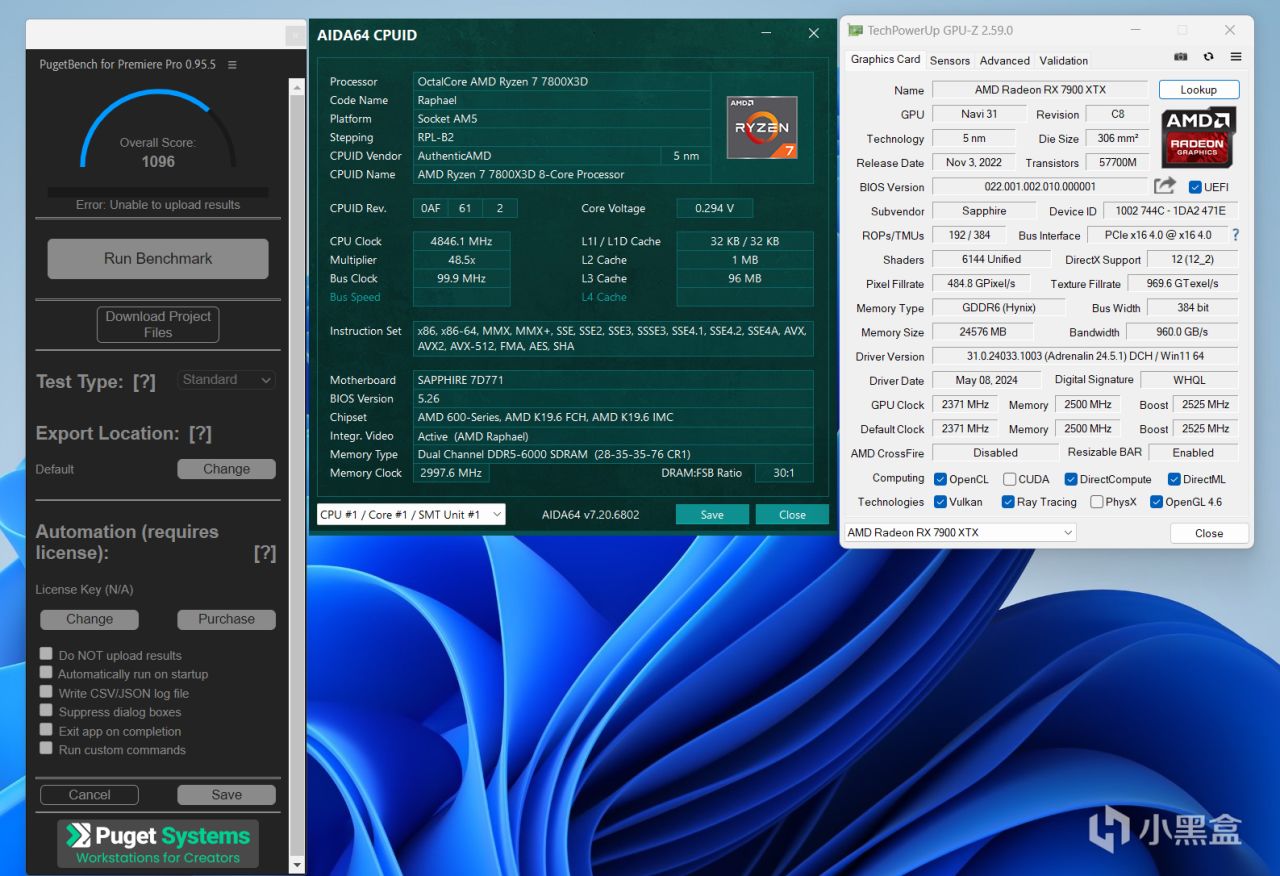Image resolution: width=1280 pixels, height=876 pixels.
Task: Open the Test Type Standard dropdown
Action: click(227, 380)
